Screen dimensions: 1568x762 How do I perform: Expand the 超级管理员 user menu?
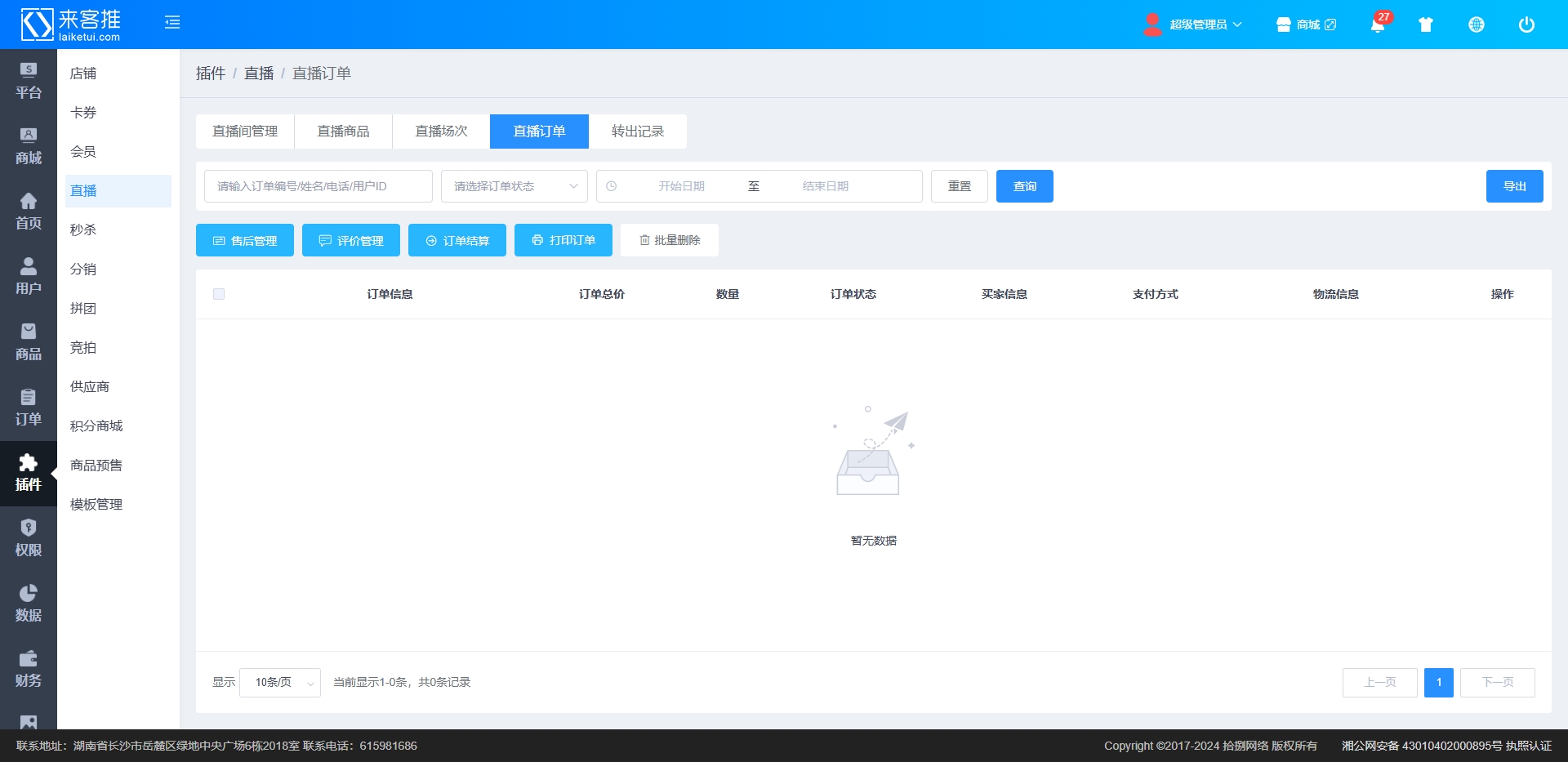point(1196,25)
